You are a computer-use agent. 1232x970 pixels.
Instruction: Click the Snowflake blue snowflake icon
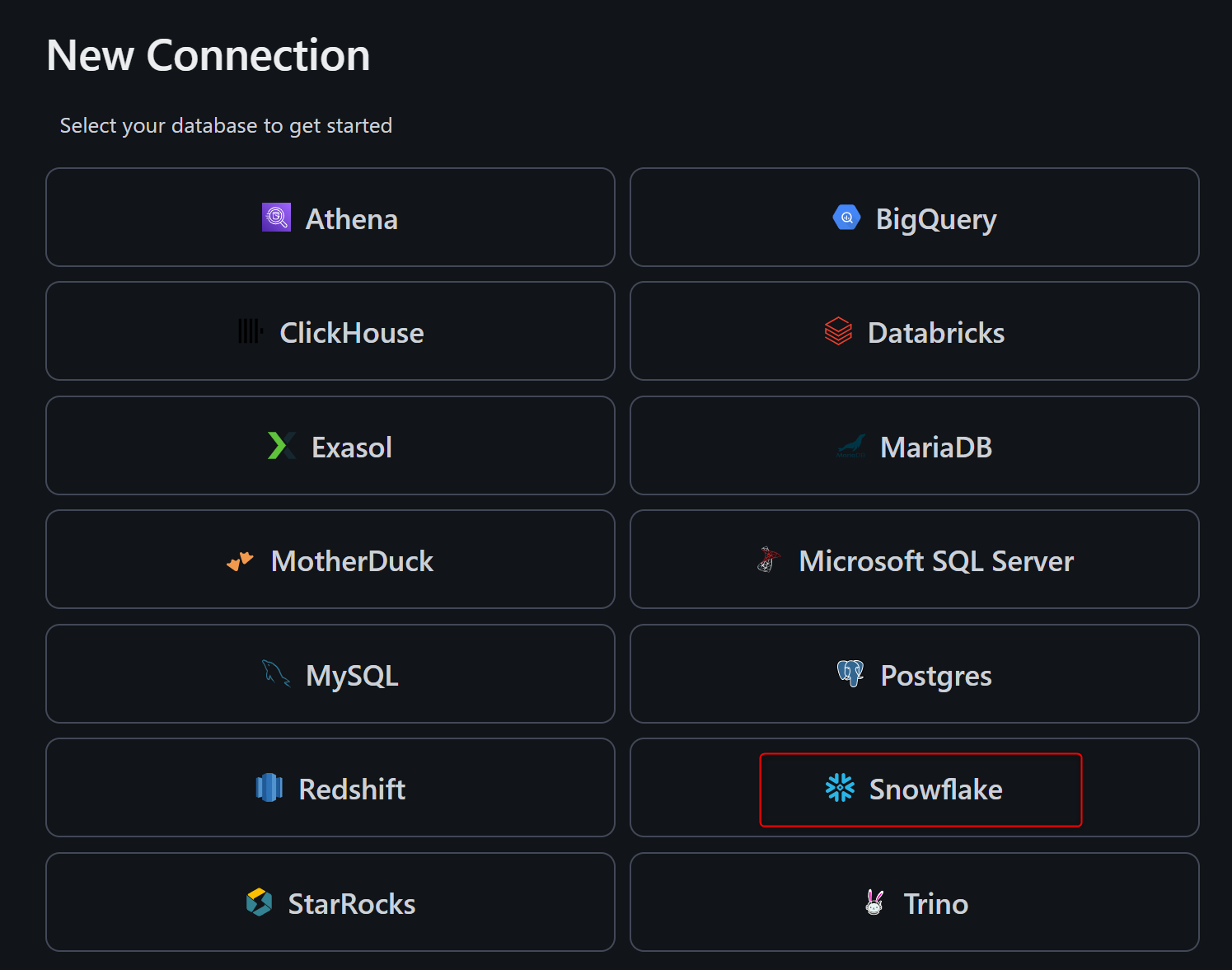pyautogui.click(x=840, y=788)
